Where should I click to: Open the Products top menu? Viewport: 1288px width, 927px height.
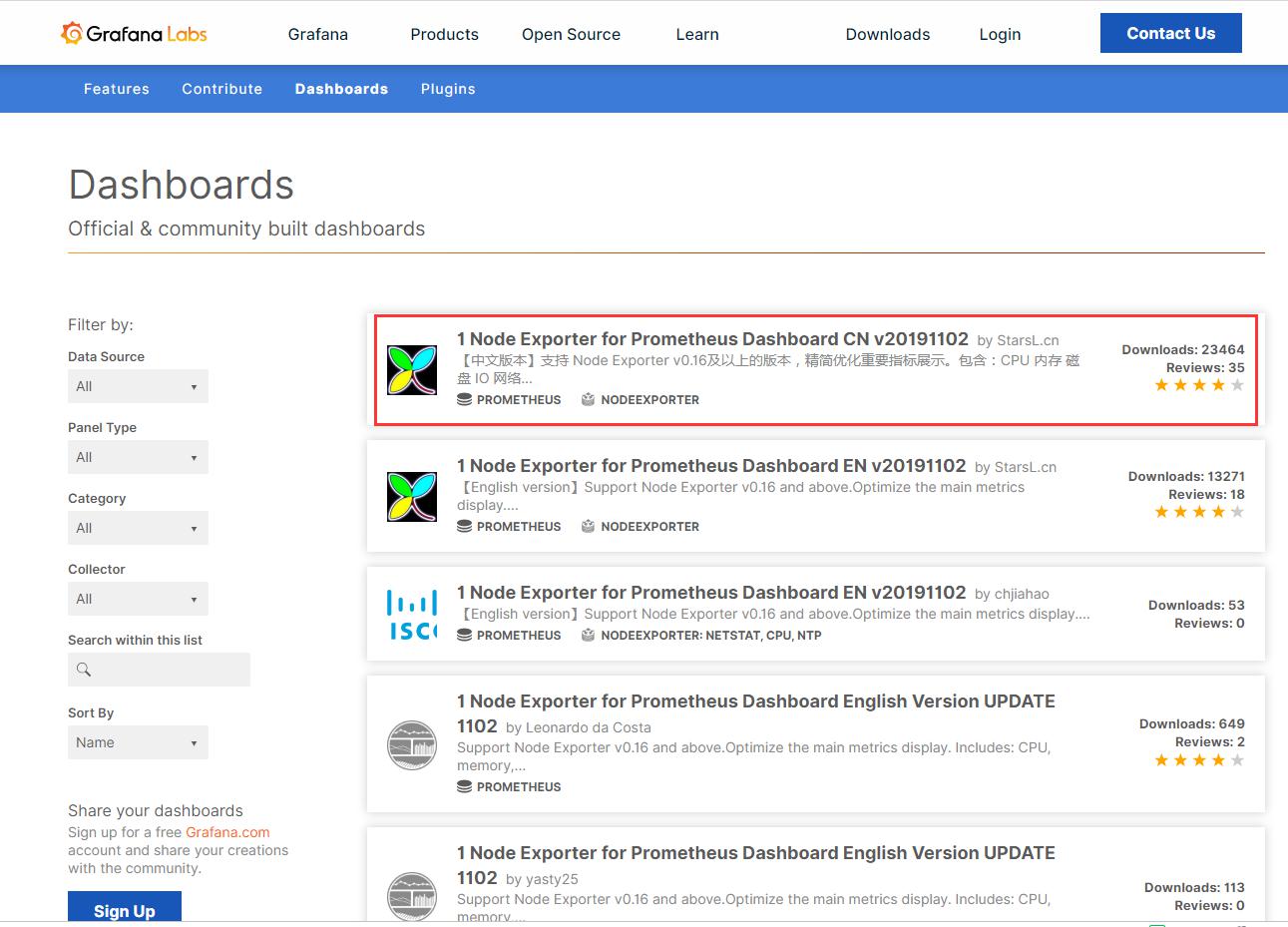click(444, 34)
